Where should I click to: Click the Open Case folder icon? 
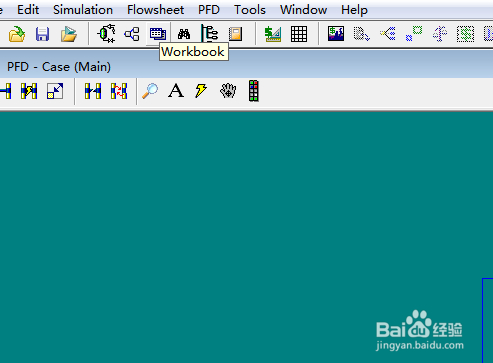[x=17, y=34]
